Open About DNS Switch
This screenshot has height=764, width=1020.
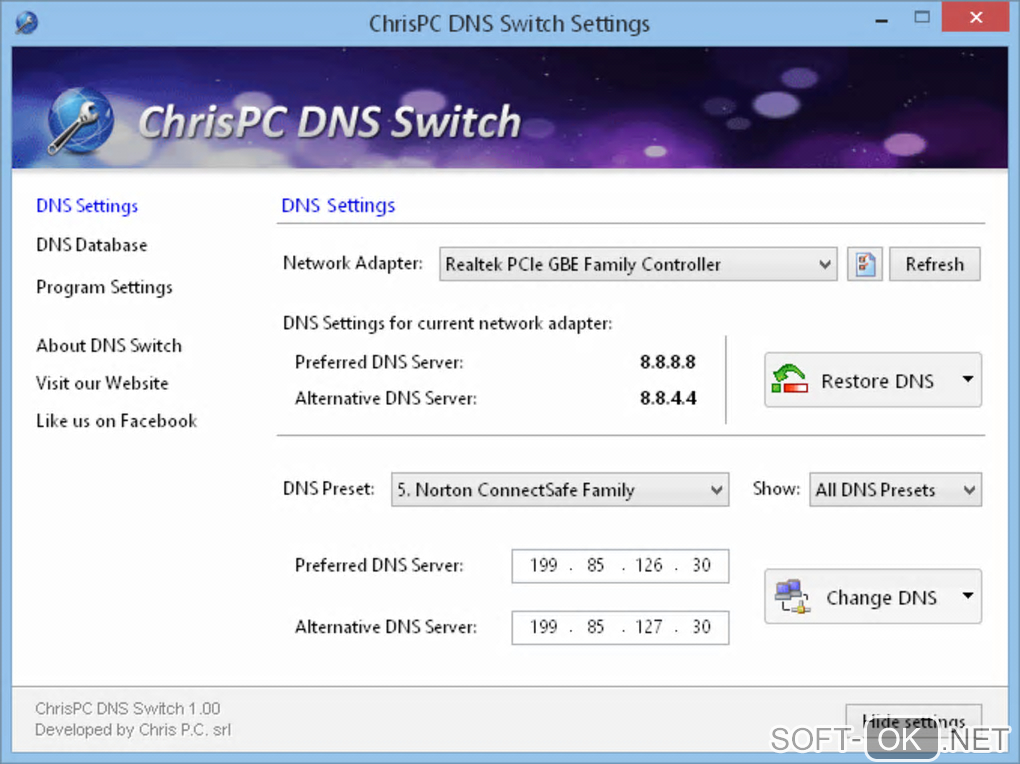click(x=109, y=346)
